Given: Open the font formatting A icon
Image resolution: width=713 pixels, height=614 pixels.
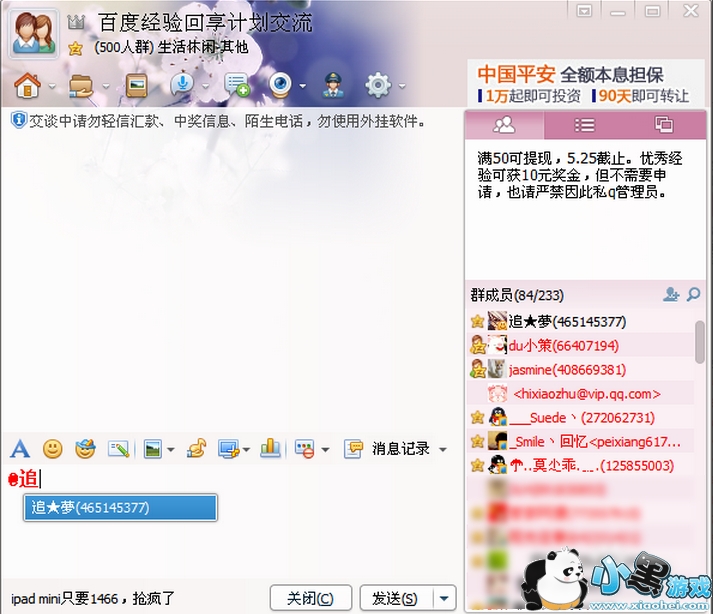Looking at the screenshot, I should [x=20, y=449].
